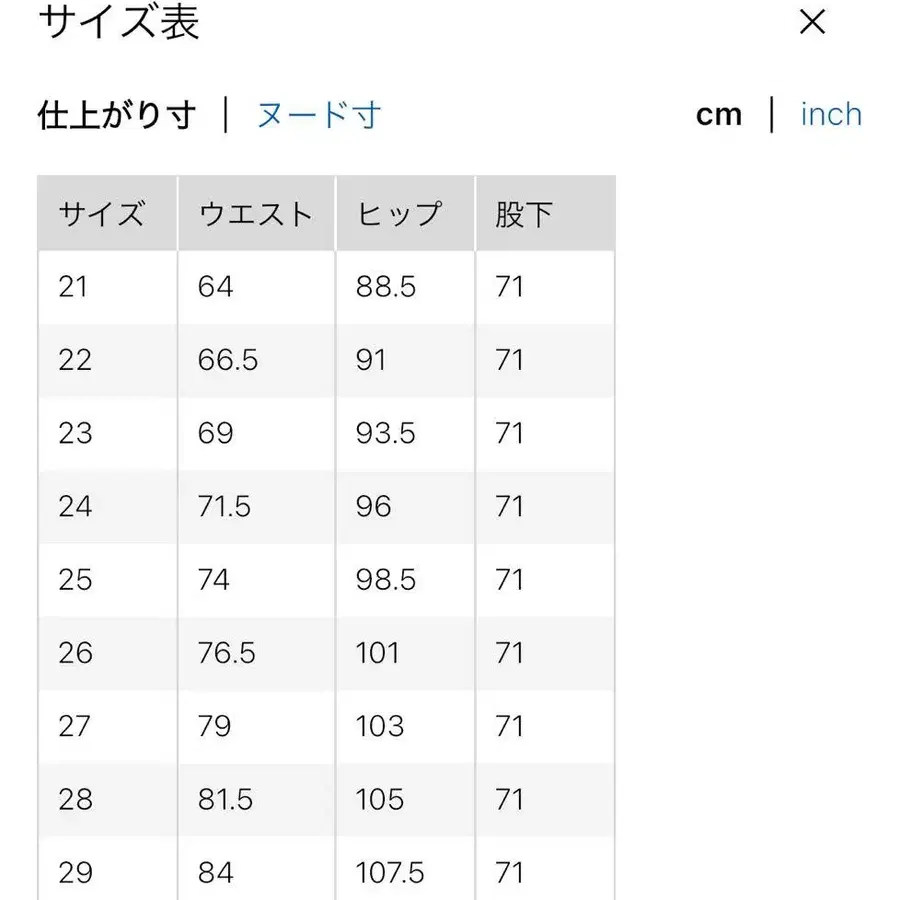
Task: Click the row for size 25
Action: coord(75,580)
